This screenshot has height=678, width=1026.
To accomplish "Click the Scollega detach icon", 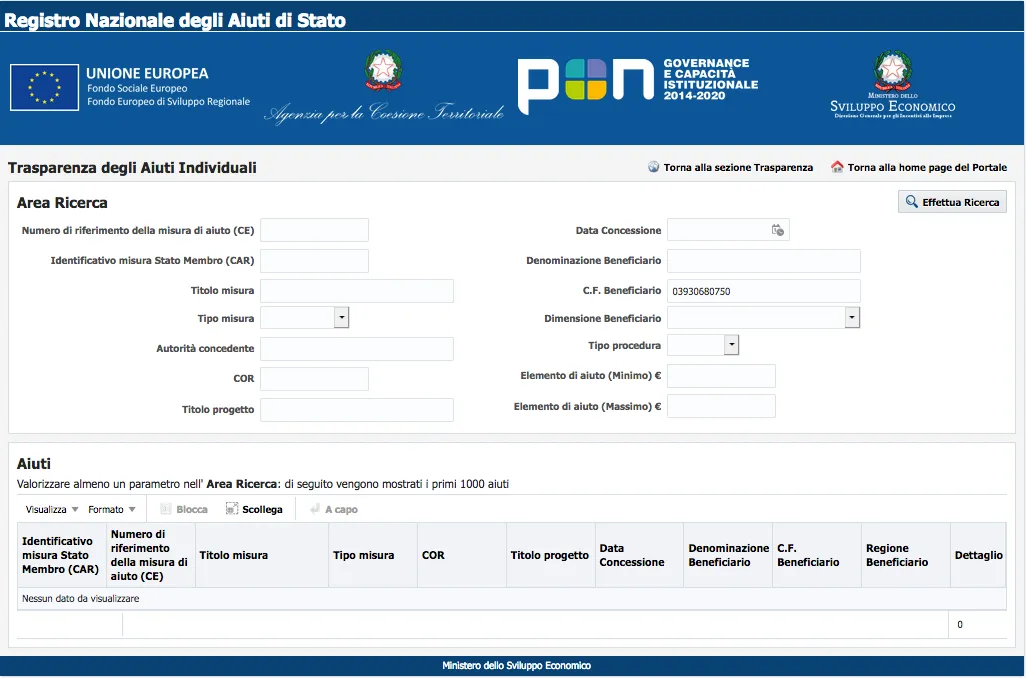I will (232, 509).
